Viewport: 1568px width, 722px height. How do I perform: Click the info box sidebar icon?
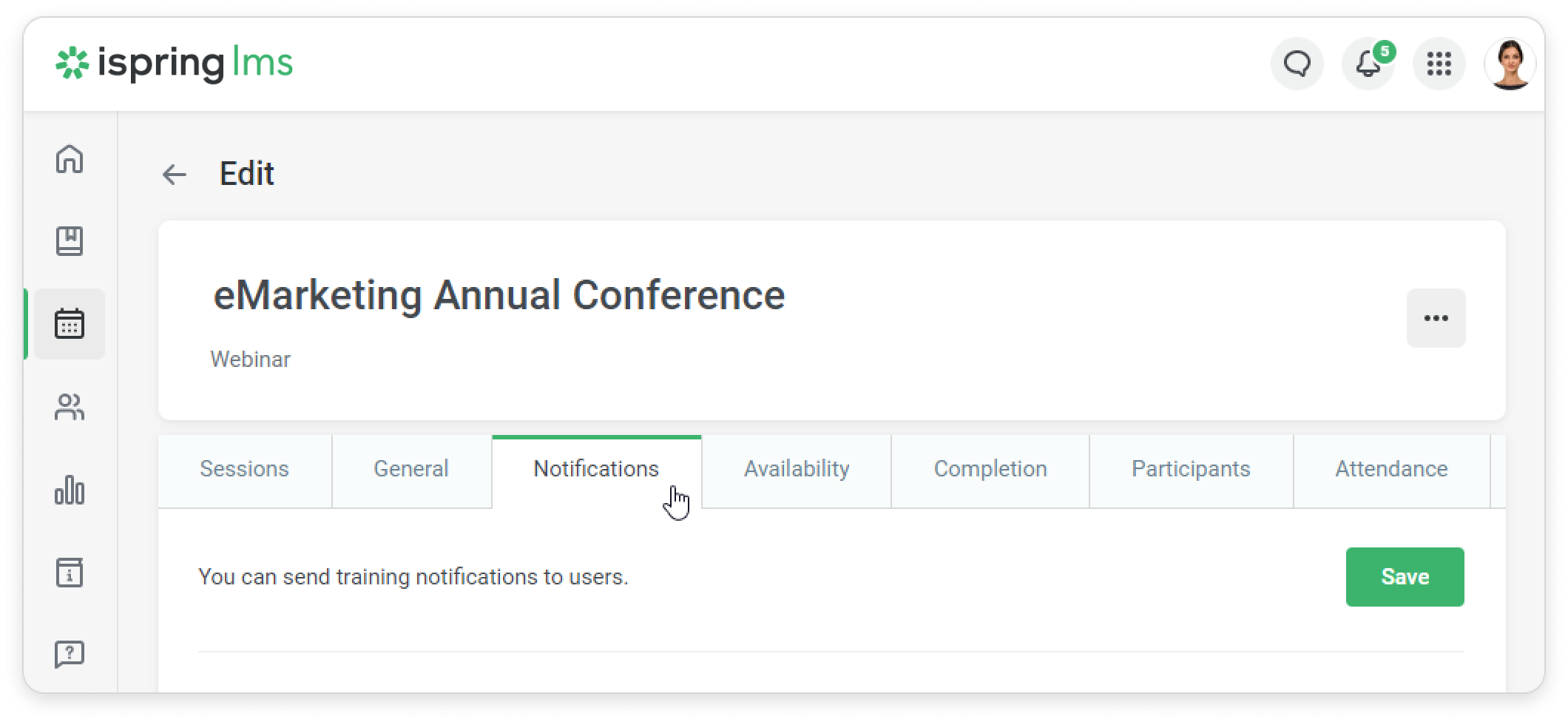click(x=70, y=573)
